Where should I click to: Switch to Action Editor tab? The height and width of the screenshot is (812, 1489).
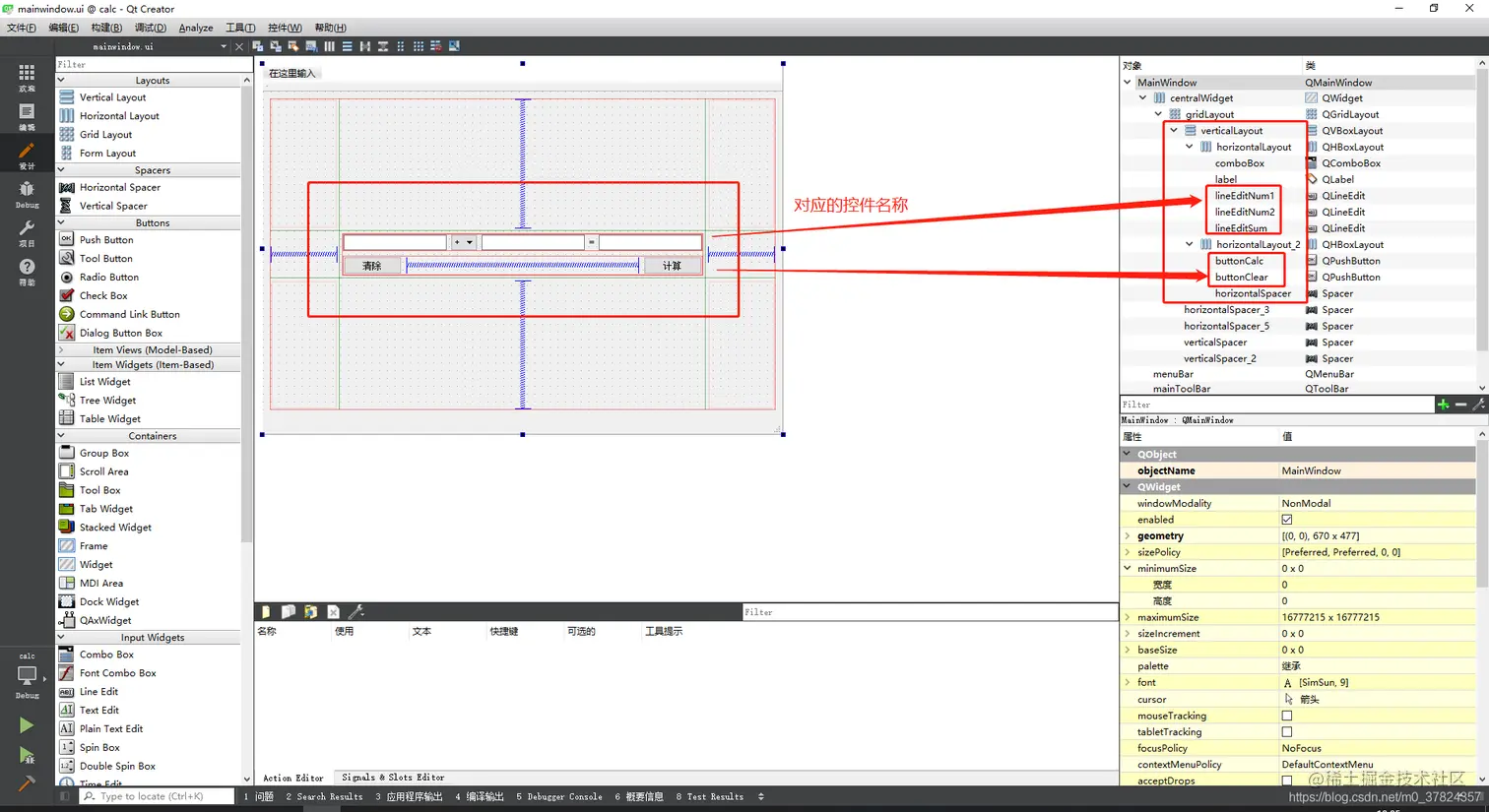292,778
